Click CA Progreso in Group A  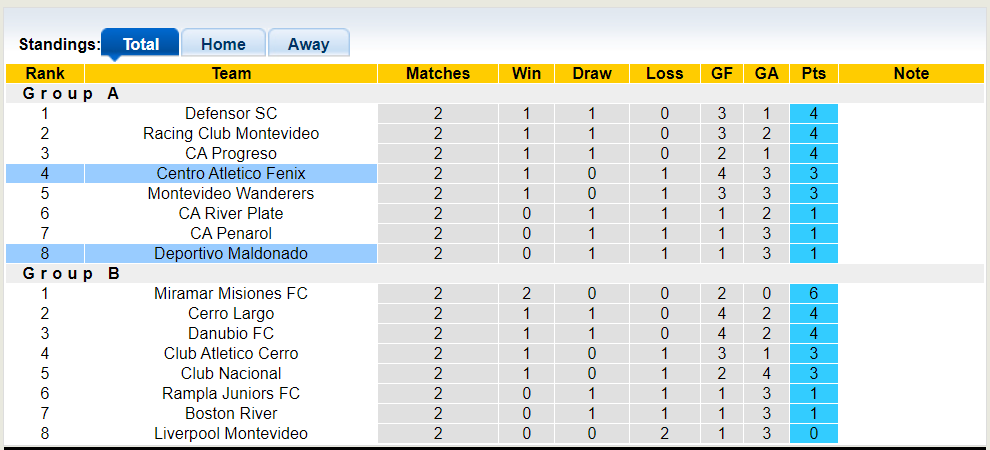(231, 154)
